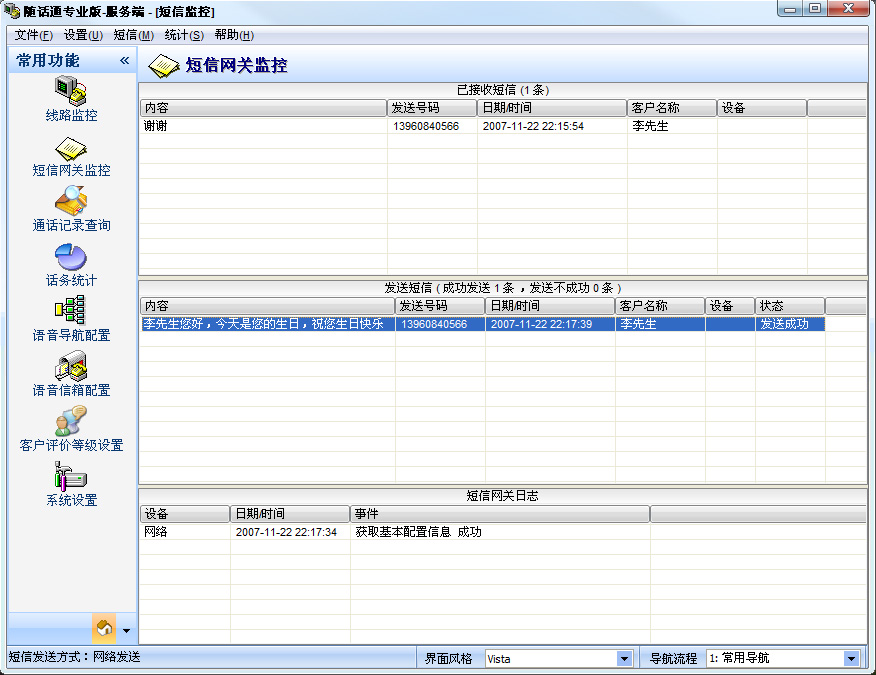Expand the 导航流程 常用导航 dropdown
Viewport: 876px width, 675px height.
851,659
